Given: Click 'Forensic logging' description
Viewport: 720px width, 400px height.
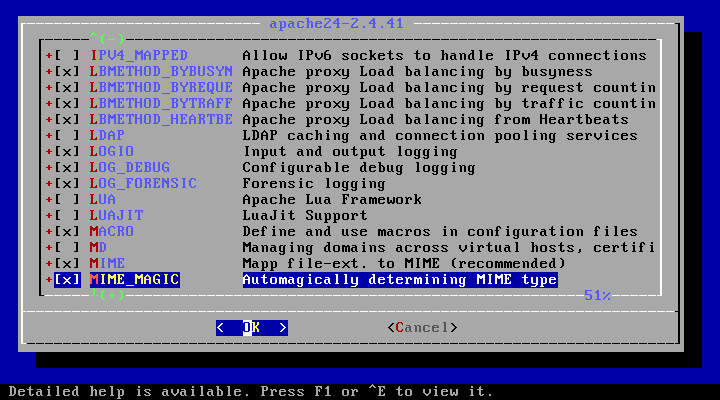Looking at the screenshot, I should 314,184.
